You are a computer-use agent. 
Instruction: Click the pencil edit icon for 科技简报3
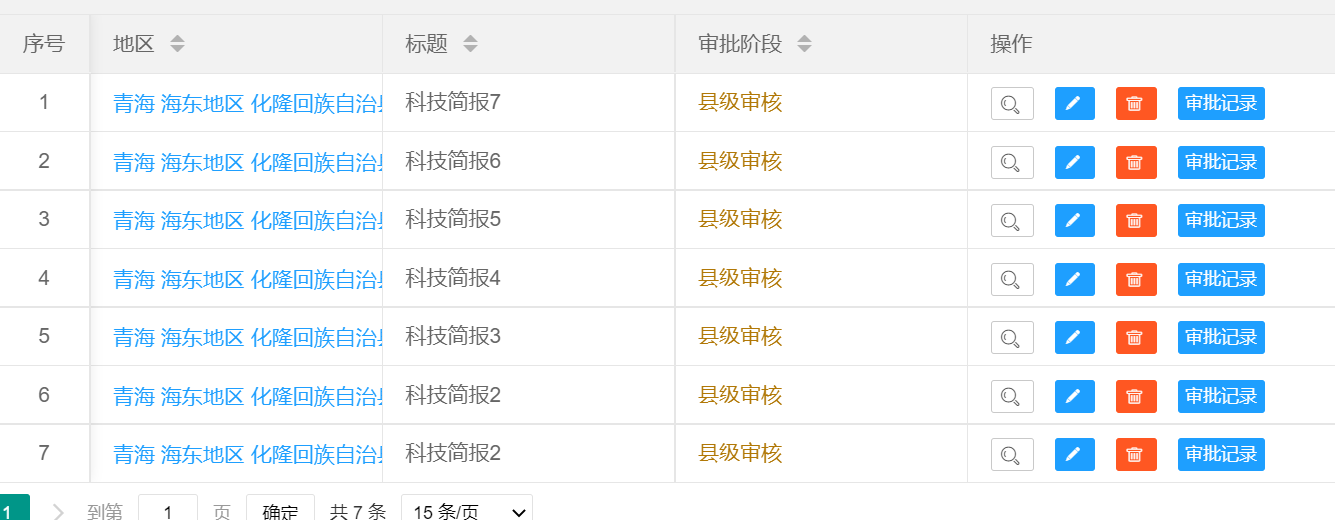[x=1074, y=337]
